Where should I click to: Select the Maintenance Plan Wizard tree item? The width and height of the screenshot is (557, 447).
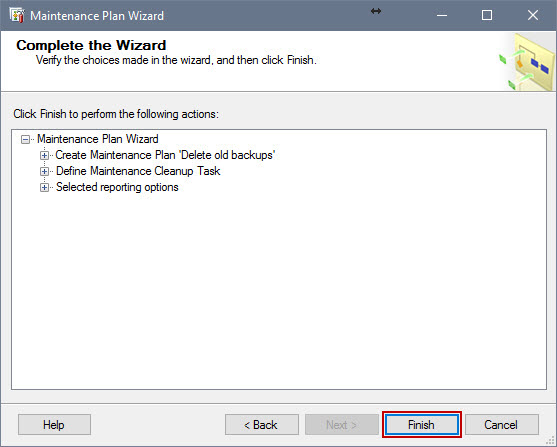(x=98, y=139)
